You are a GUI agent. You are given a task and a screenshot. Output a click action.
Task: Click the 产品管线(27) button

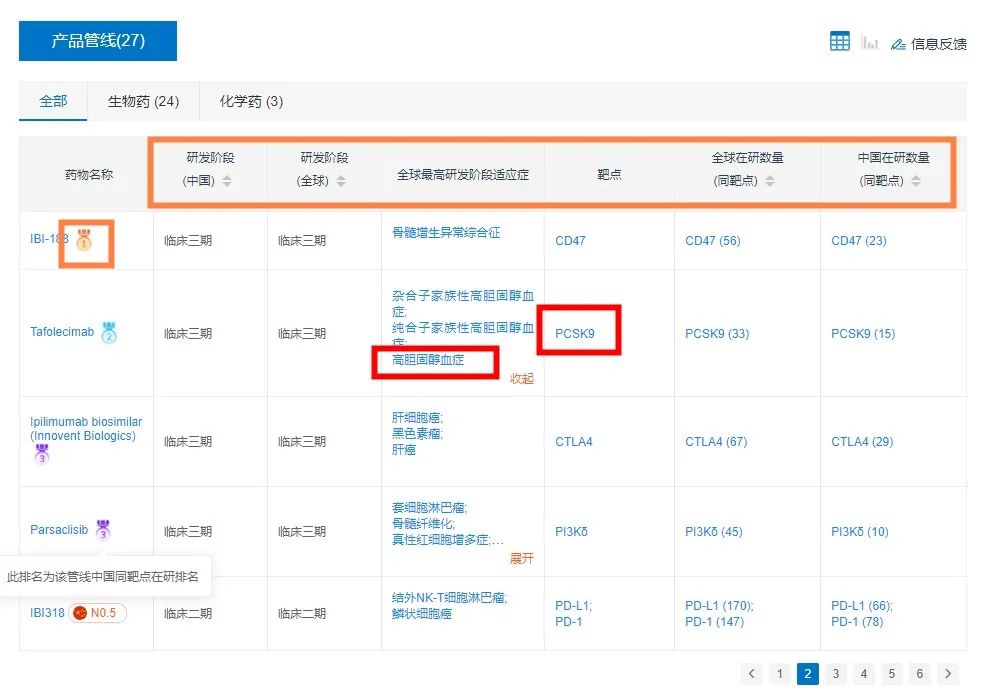(98, 41)
